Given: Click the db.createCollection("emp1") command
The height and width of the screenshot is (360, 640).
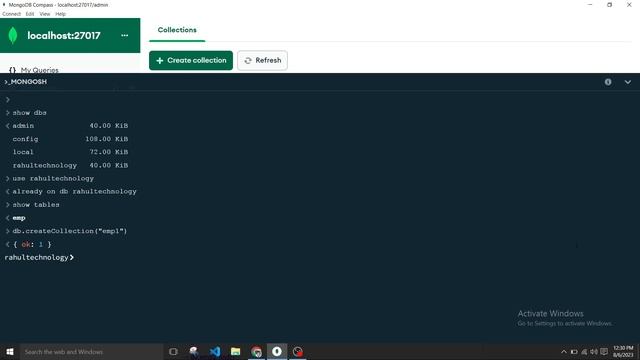Looking at the screenshot, I should coord(70,231).
